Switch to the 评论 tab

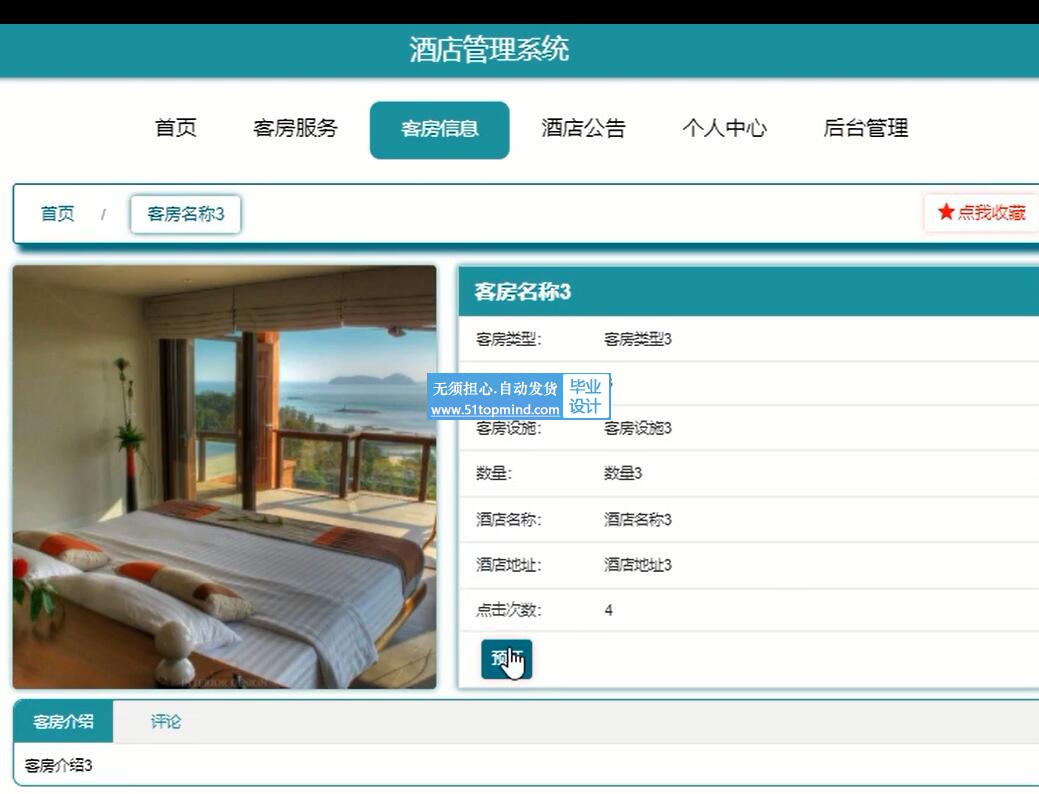click(166, 722)
